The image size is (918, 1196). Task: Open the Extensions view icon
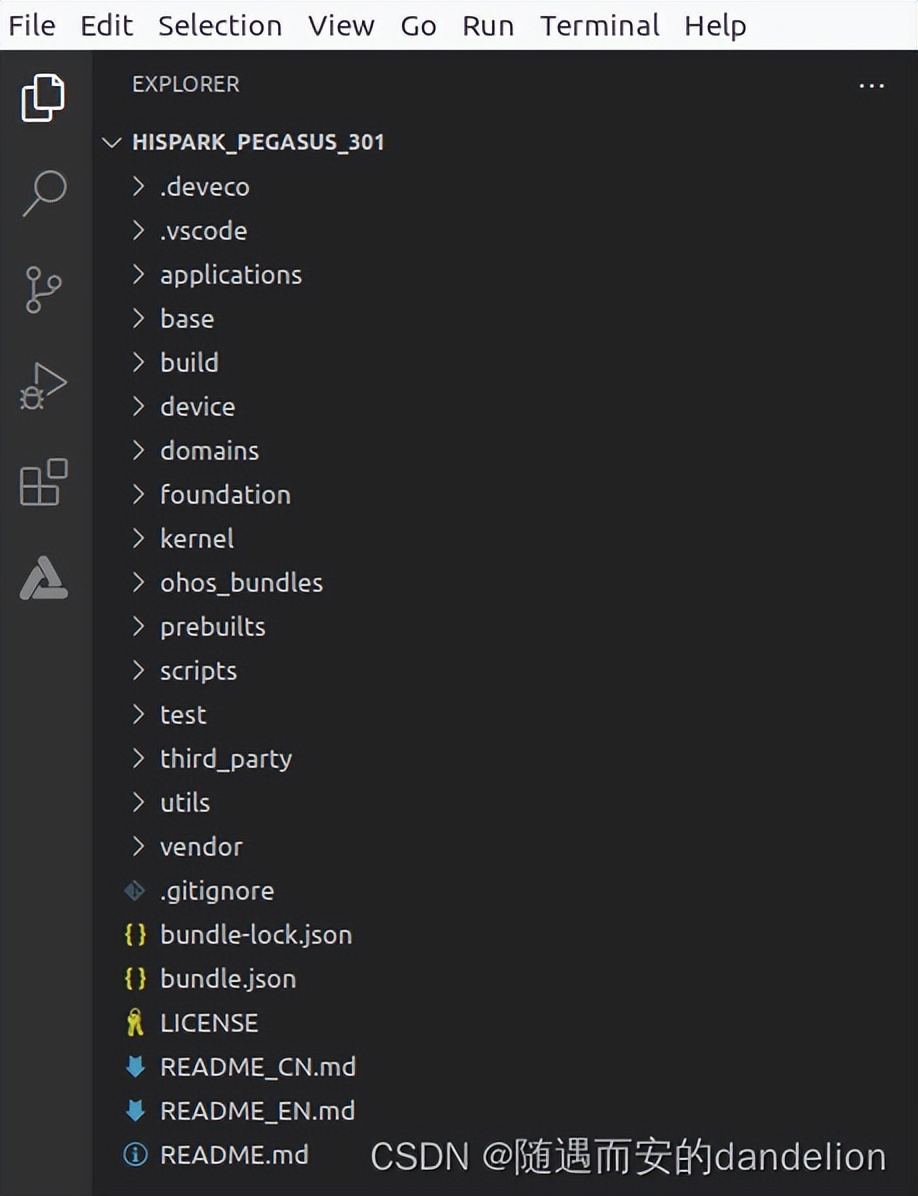[x=43, y=482]
